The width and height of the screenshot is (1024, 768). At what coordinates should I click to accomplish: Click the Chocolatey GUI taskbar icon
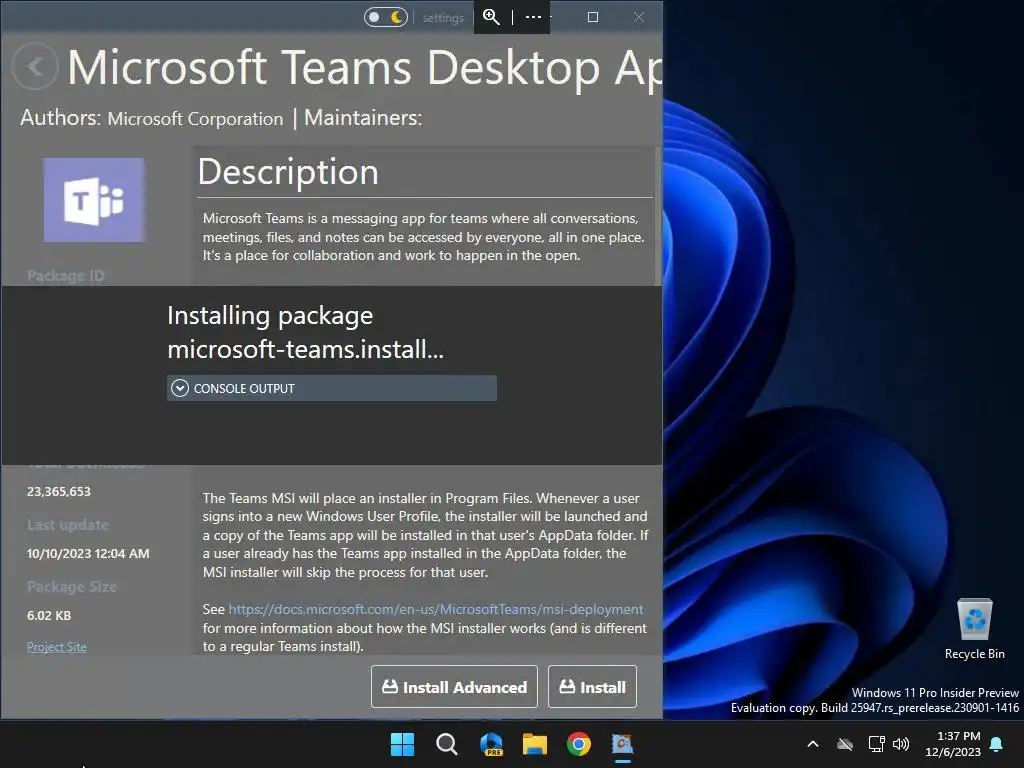(622, 744)
